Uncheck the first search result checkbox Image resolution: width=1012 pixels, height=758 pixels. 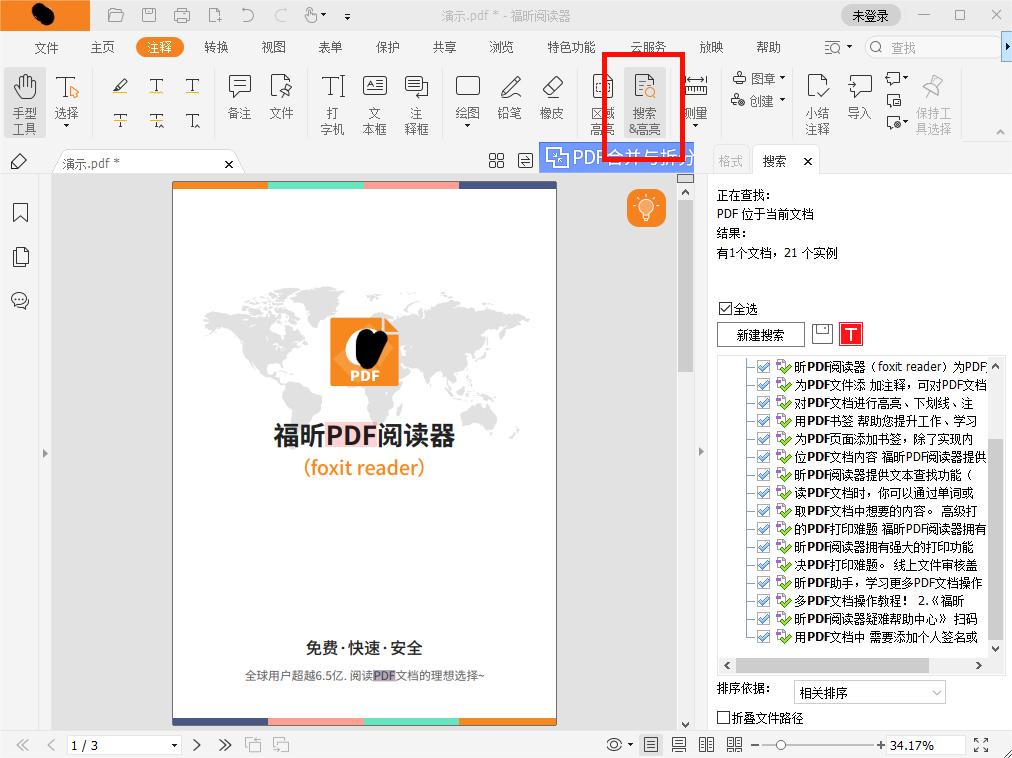pos(763,367)
